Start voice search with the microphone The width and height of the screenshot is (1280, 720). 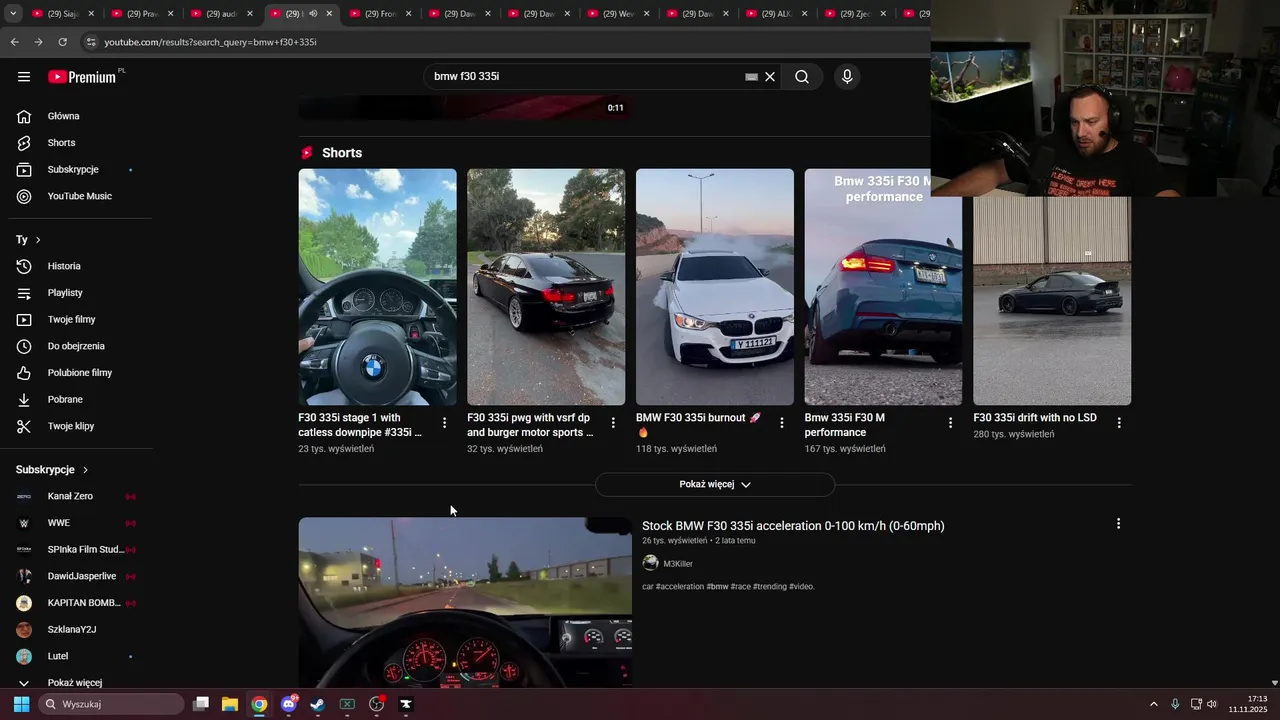tap(847, 77)
